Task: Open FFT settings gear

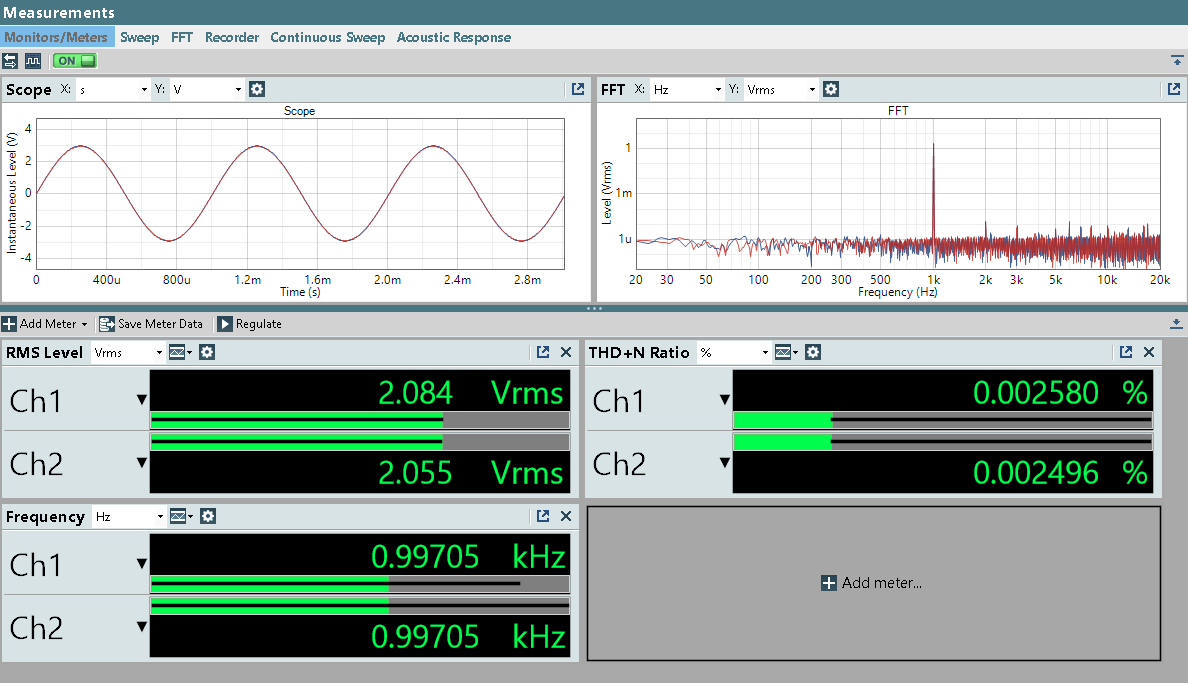Action: [831, 89]
